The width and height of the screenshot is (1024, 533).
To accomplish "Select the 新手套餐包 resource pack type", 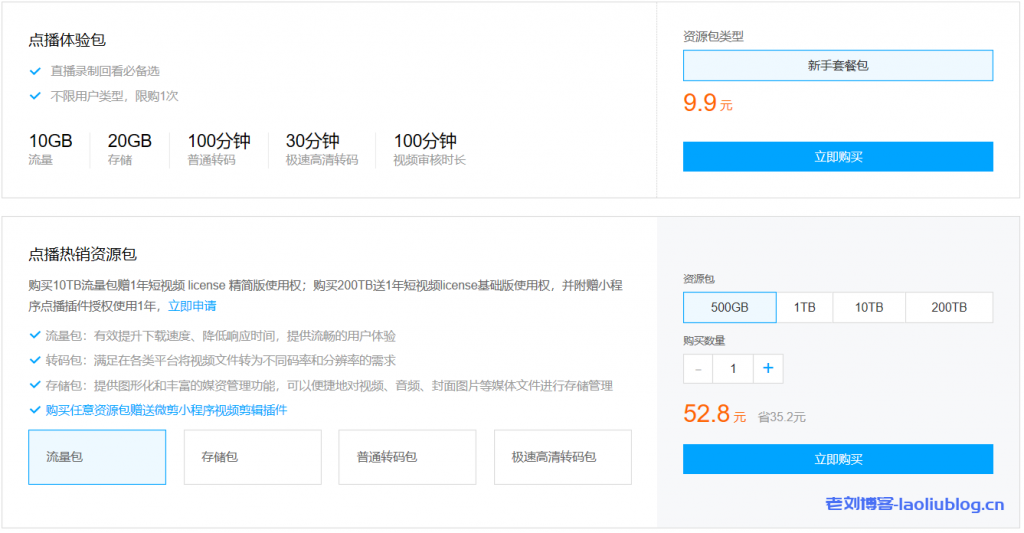I will pos(837,65).
